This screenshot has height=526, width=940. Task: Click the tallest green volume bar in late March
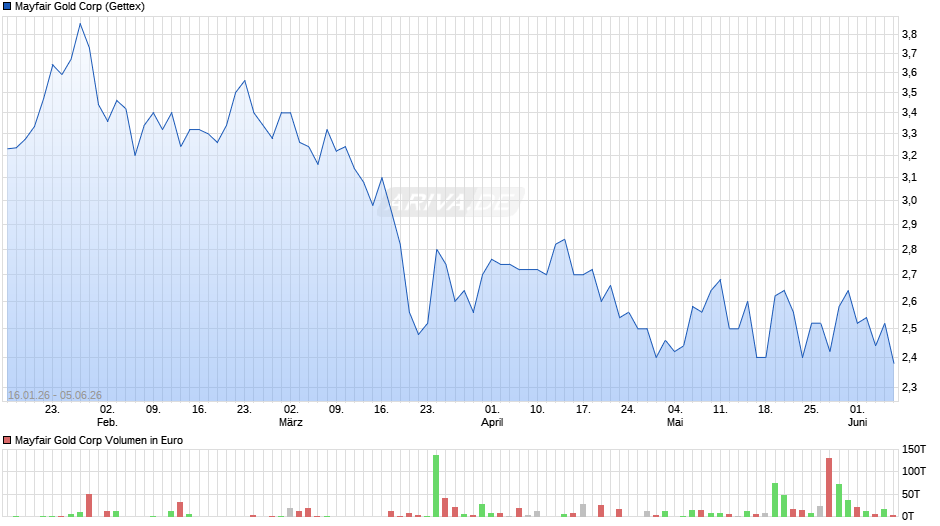click(x=436, y=486)
